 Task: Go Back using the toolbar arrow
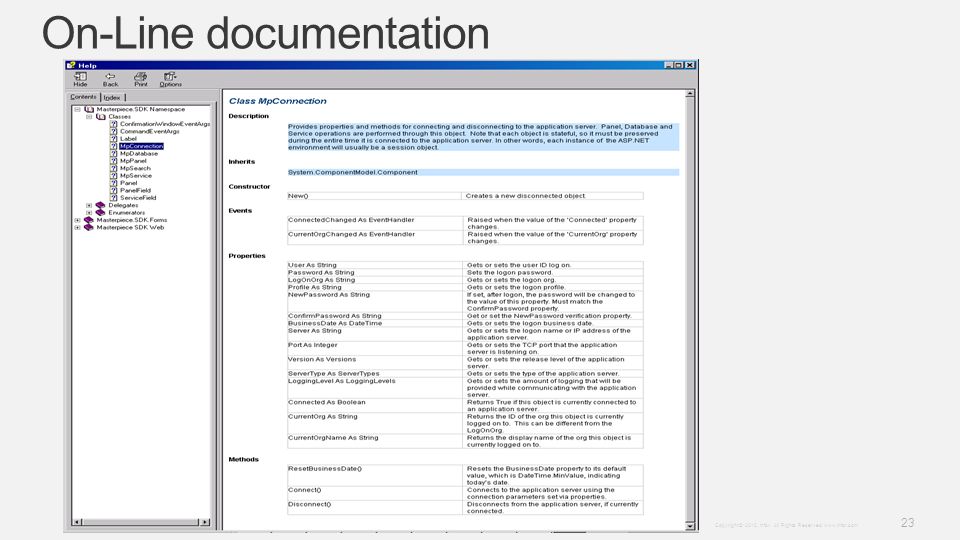(x=110, y=79)
